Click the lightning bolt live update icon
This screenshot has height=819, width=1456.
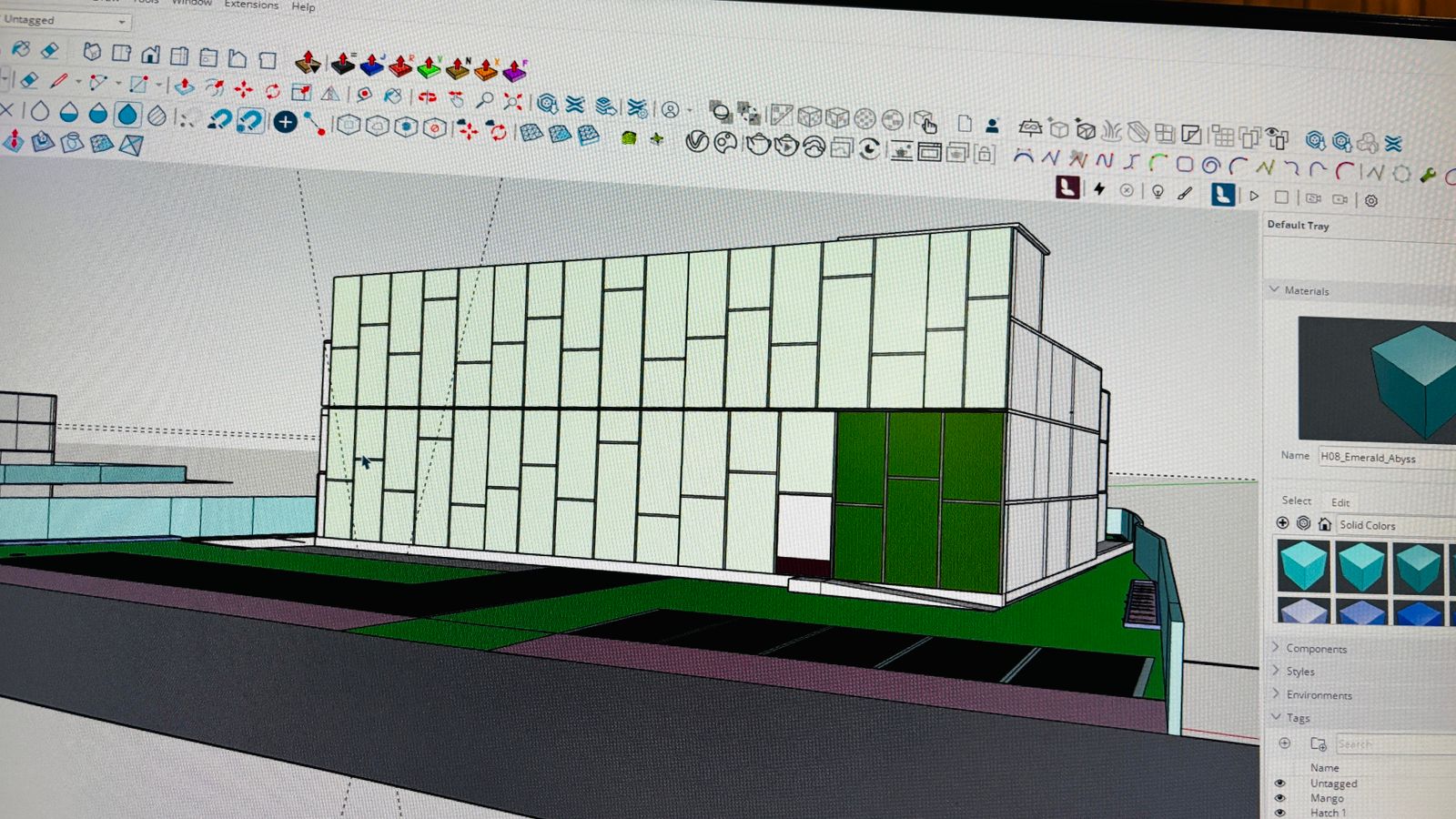tap(1099, 188)
